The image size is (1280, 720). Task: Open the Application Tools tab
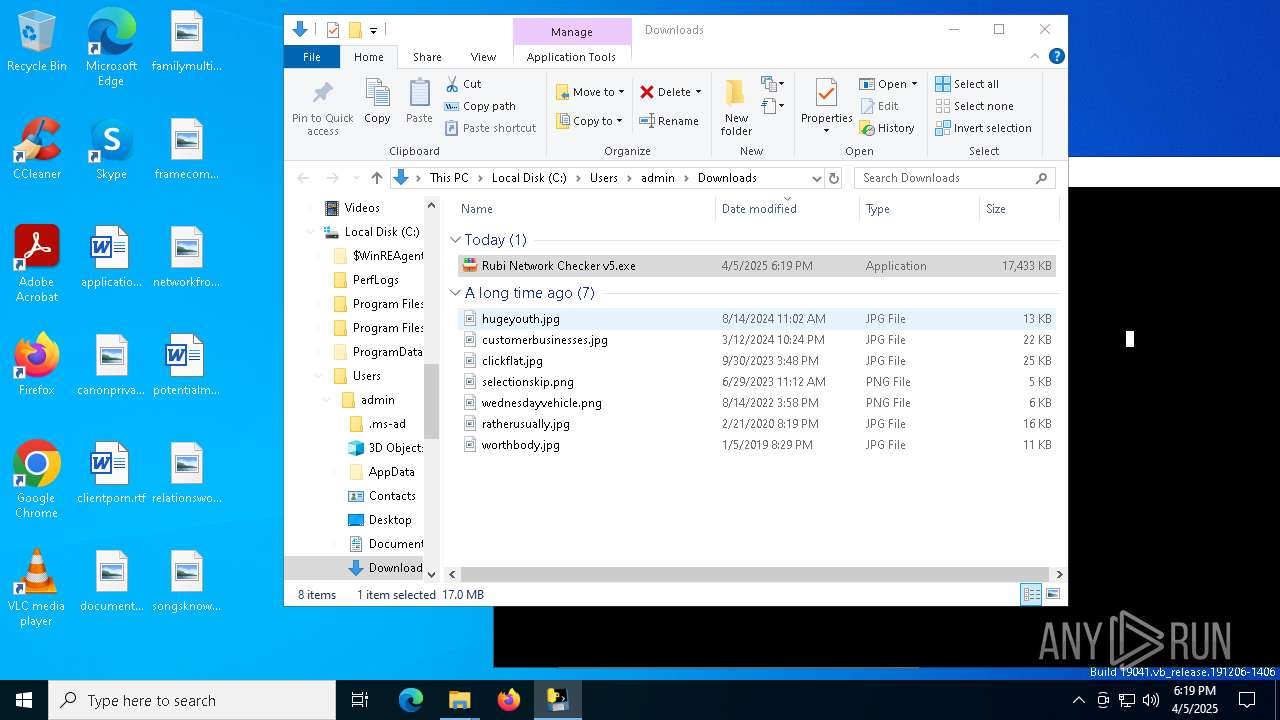(571, 57)
